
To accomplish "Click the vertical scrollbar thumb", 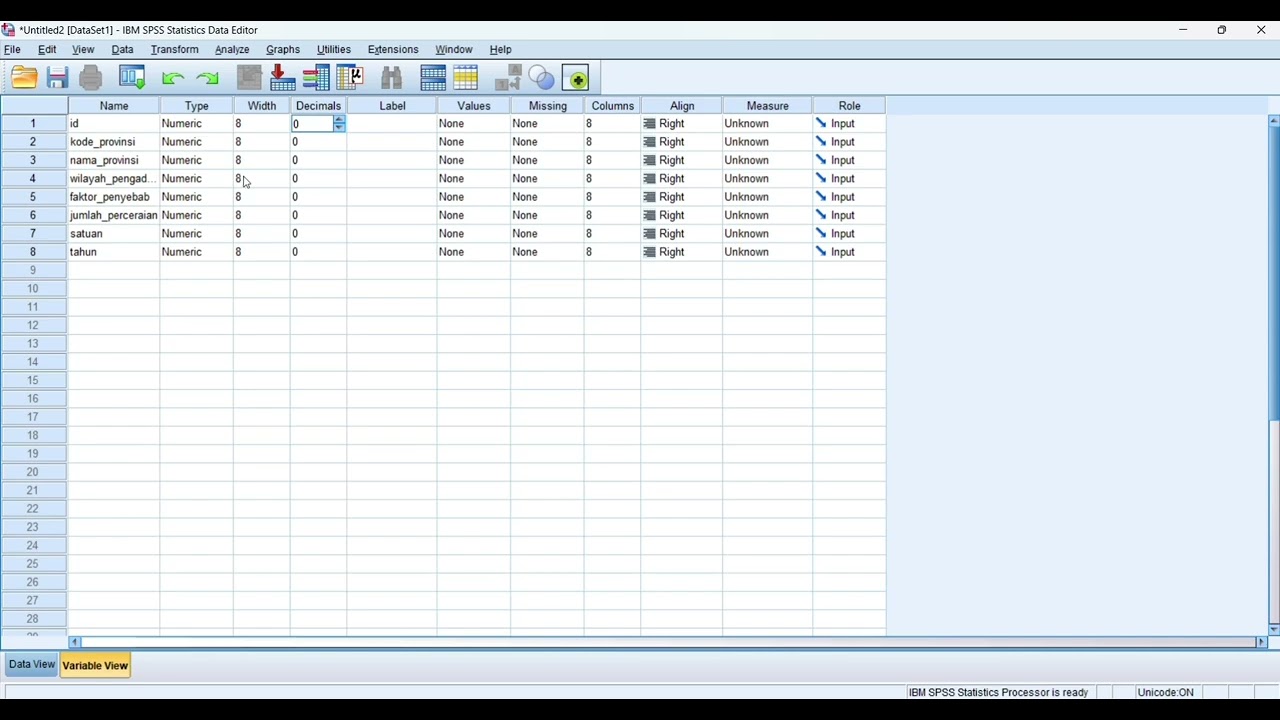I will point(1274,273).
